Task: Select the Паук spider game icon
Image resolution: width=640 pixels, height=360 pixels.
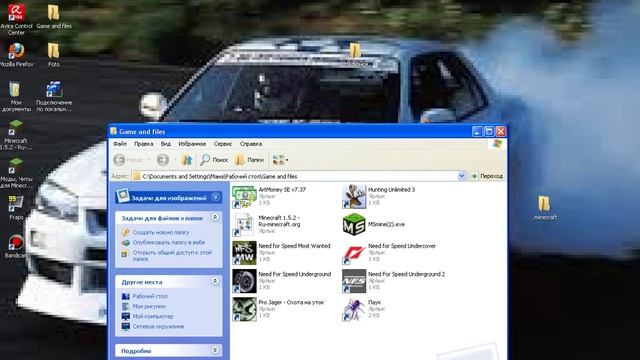Action: pyautogui.click(x=354, y=309)
